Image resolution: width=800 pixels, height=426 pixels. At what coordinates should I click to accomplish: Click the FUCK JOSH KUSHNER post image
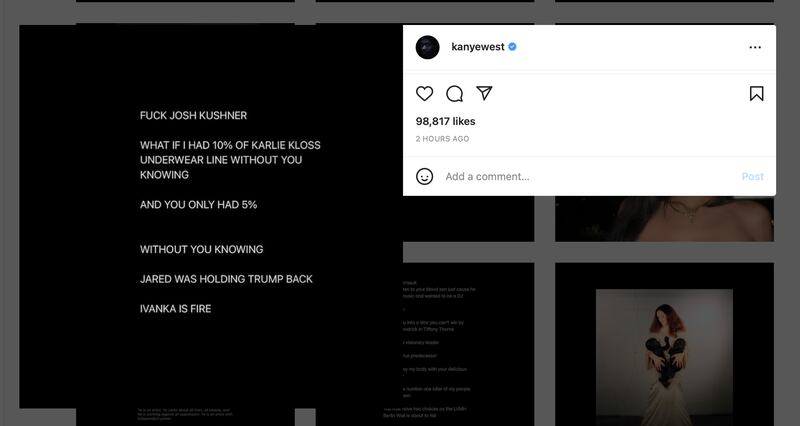pos(211,216)
